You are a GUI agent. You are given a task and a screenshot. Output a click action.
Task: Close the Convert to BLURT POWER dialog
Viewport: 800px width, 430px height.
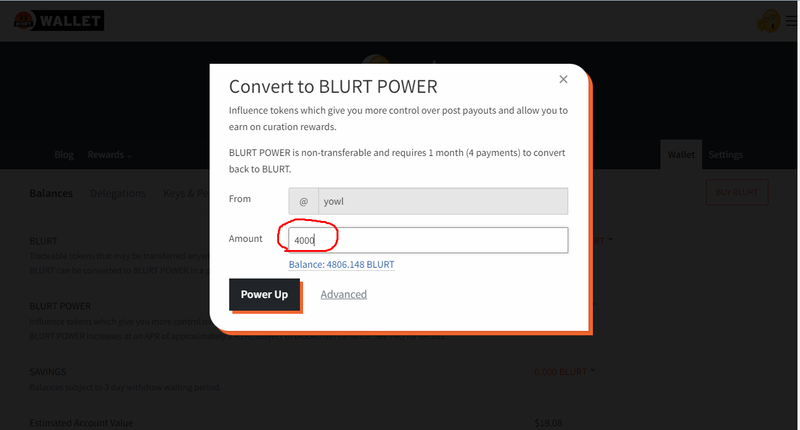[x=563, y=79]
